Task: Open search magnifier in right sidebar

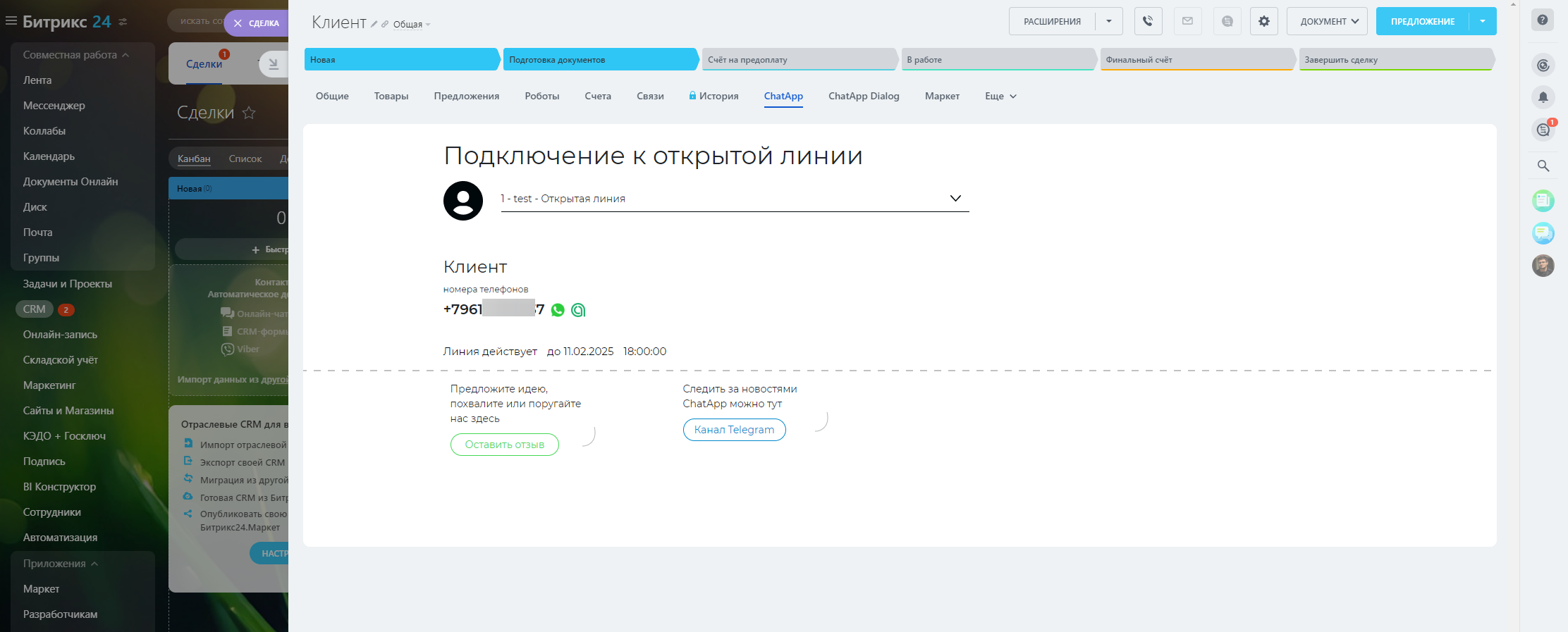Action: pyautogui.click(x=1543, y=166)
